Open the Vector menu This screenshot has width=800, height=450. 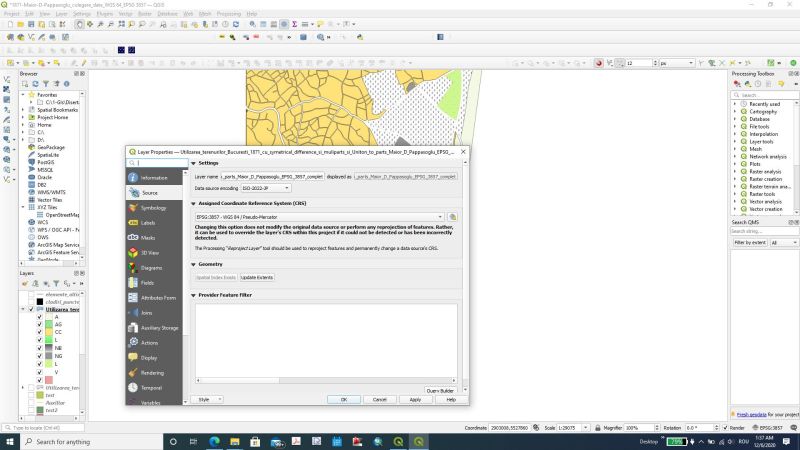(x=126, y=14)
